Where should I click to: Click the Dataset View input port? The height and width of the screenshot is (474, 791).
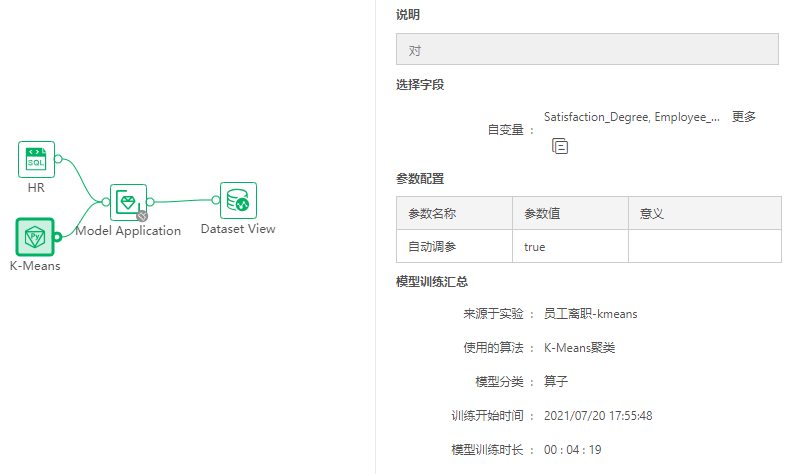click(x=216, y=200)
